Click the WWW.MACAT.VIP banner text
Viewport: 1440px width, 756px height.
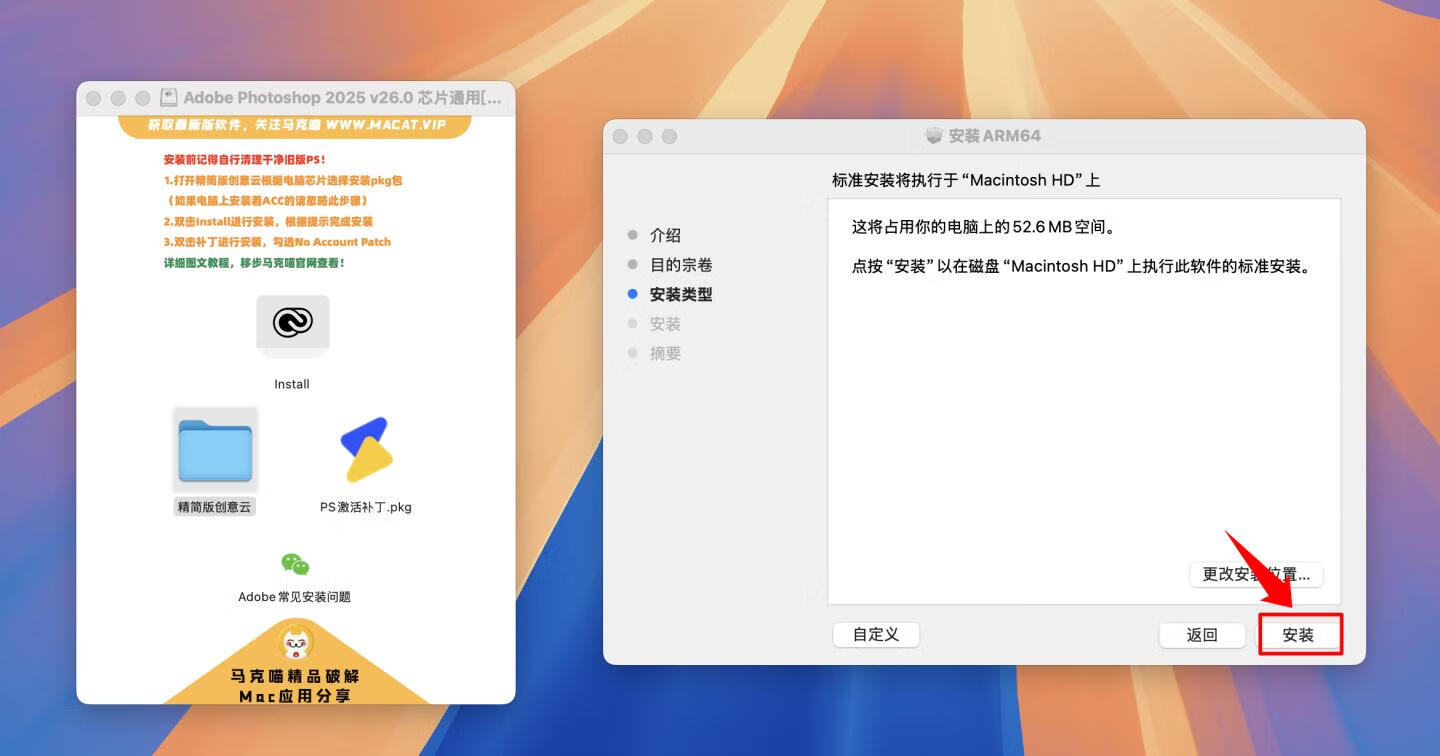pos(384,126)
